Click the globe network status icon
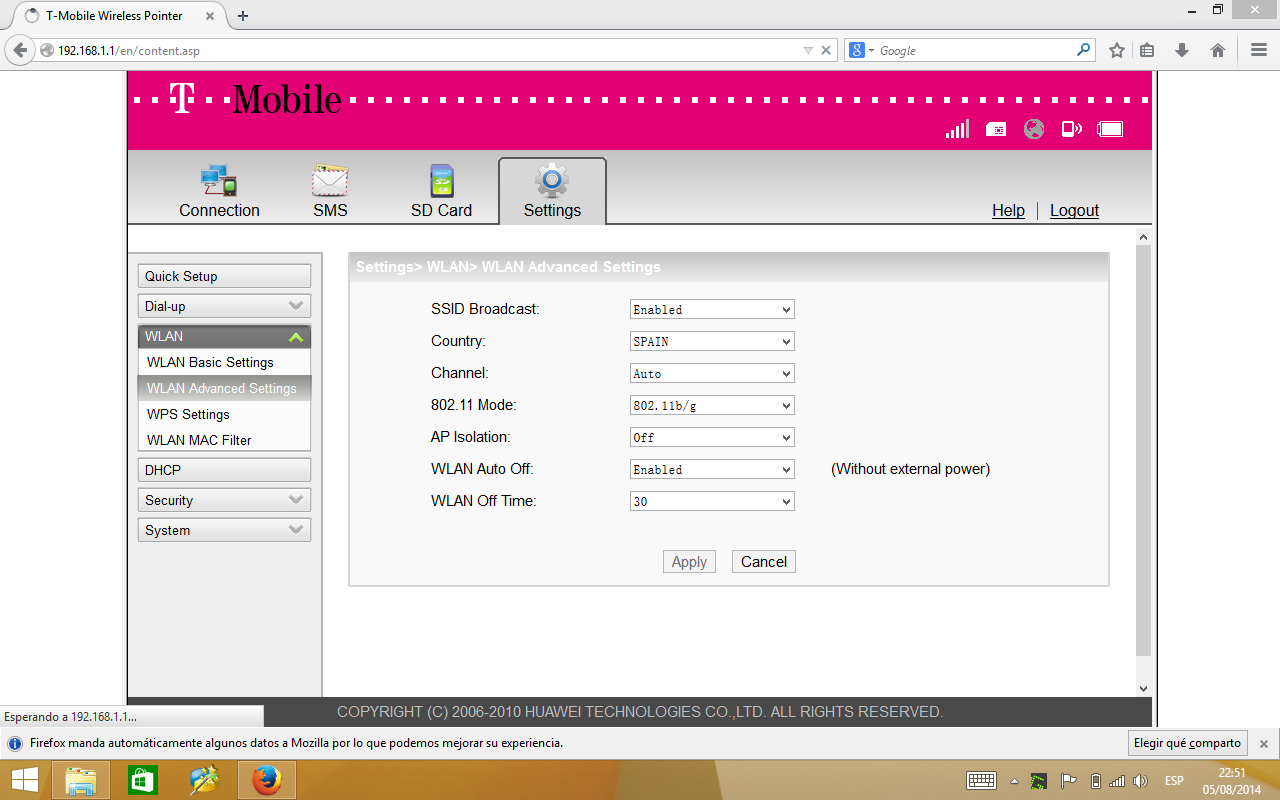The image size is (1280, 800). coord(1034,129)
